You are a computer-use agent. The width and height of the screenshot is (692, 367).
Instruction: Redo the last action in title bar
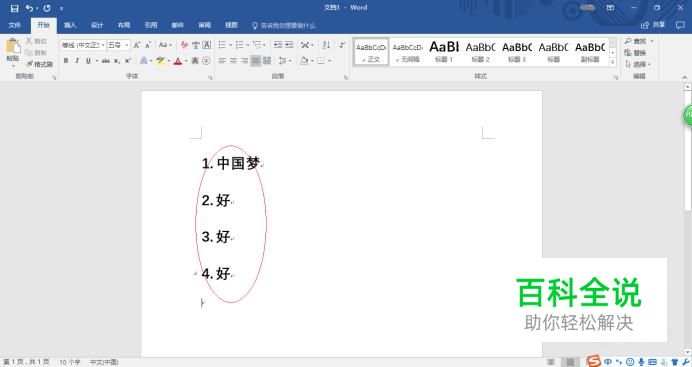(x=47, y=8)
